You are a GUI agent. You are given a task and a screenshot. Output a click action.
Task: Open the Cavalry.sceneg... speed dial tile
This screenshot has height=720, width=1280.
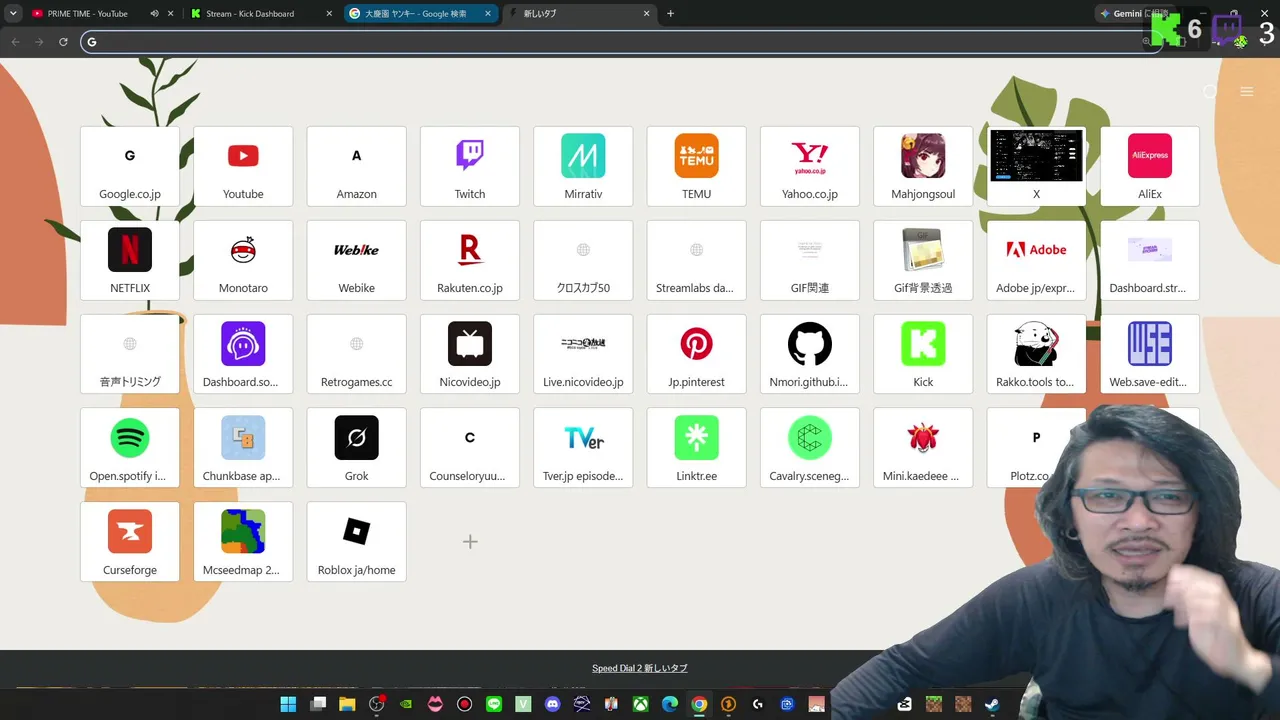[810, 448]
